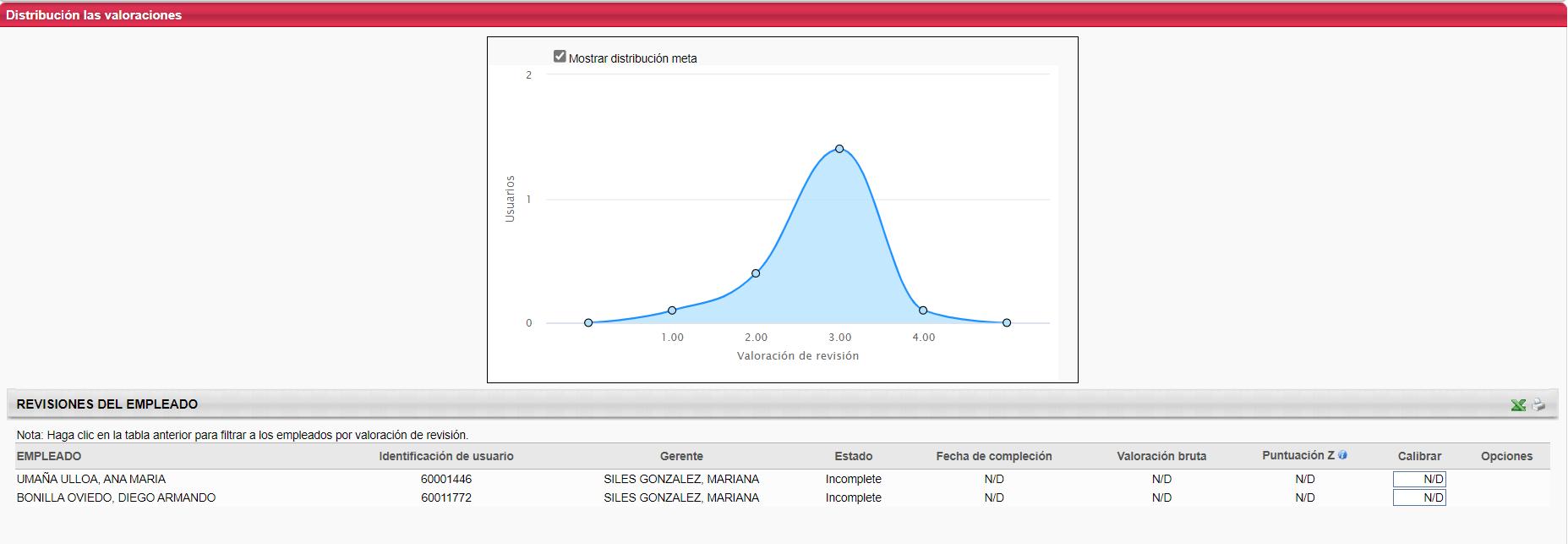Click user ID 60001446
The width and height of the screenshot is (1568, 544).
pyautogui.click(x=446, y=479)
